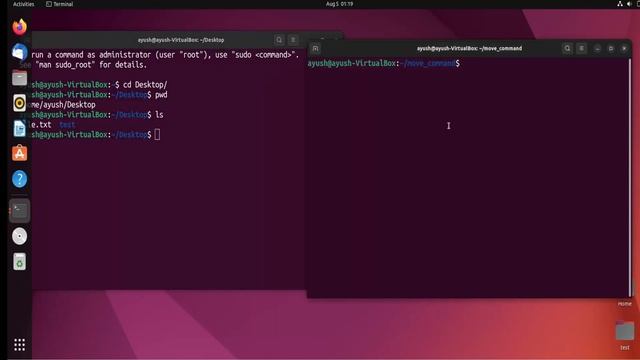
Task: Maximize the move_command terminal window
Action: tap(611, 49)
